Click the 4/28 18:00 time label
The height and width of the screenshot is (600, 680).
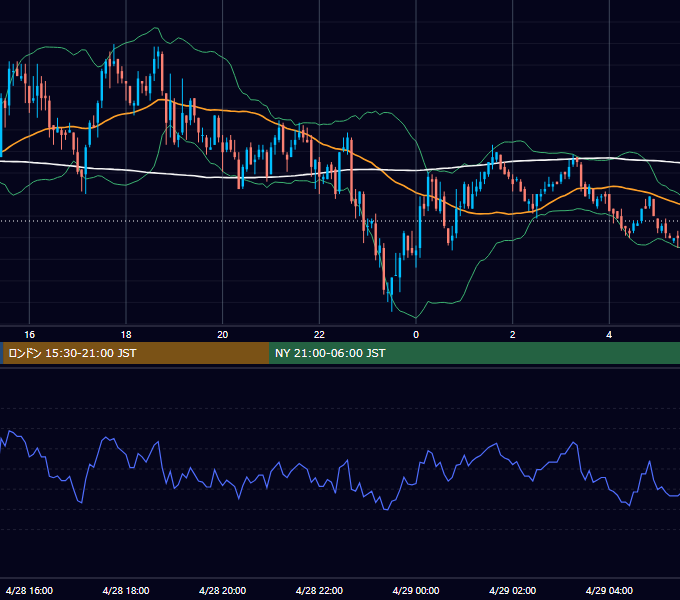(126, 590)
